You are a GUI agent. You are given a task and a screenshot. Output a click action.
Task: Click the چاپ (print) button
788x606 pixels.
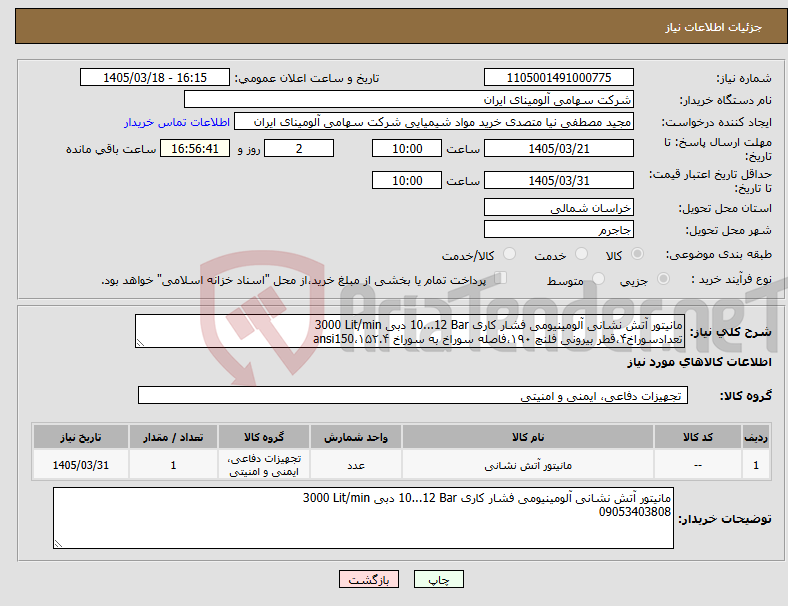tap(438, 579)
